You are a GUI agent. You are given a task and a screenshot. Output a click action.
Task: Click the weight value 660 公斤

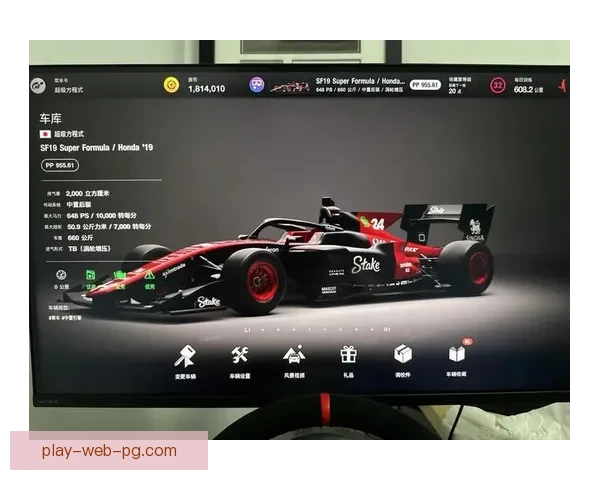80,238
